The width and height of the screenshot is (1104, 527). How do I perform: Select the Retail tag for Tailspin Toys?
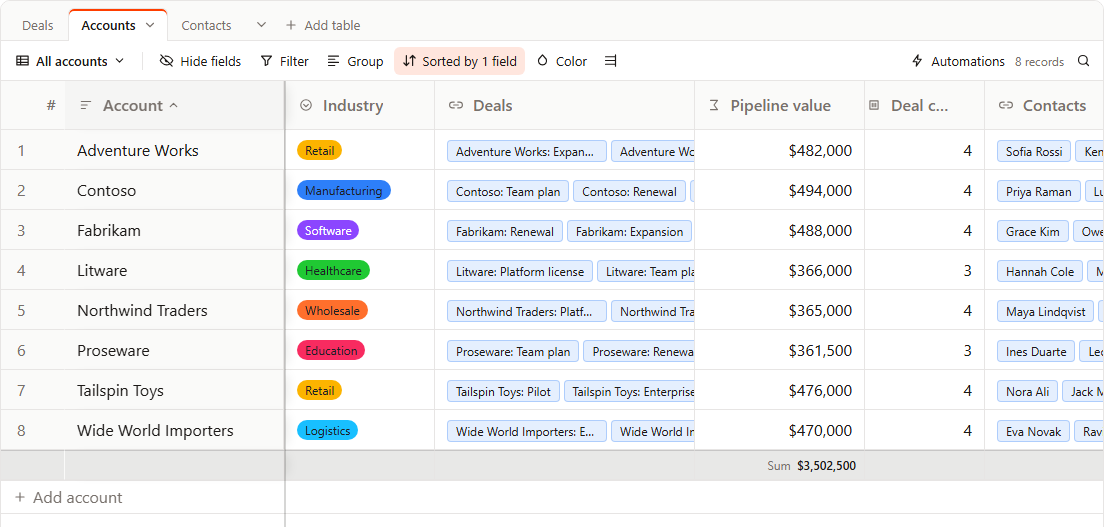[320, 390]
